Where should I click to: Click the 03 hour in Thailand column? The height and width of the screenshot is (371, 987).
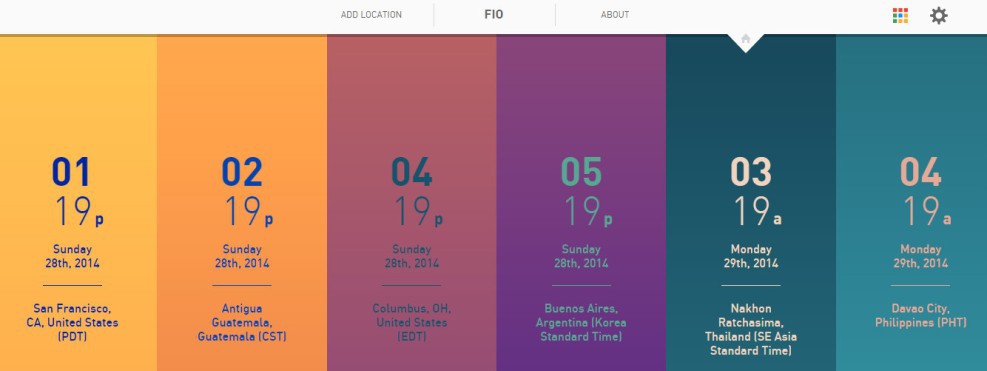pyautogui.click(x=751, y=173)
